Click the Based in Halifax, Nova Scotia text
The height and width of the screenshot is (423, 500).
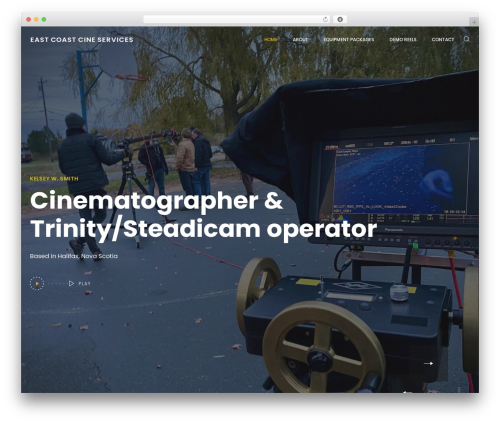pos(74,256)
